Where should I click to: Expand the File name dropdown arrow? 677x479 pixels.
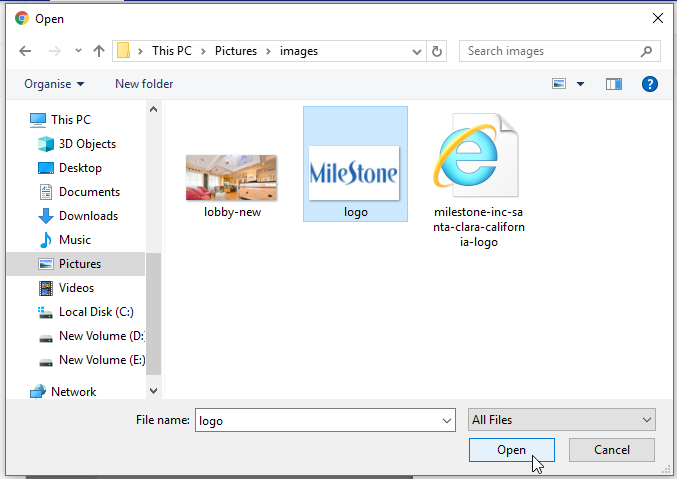[447, 420]
